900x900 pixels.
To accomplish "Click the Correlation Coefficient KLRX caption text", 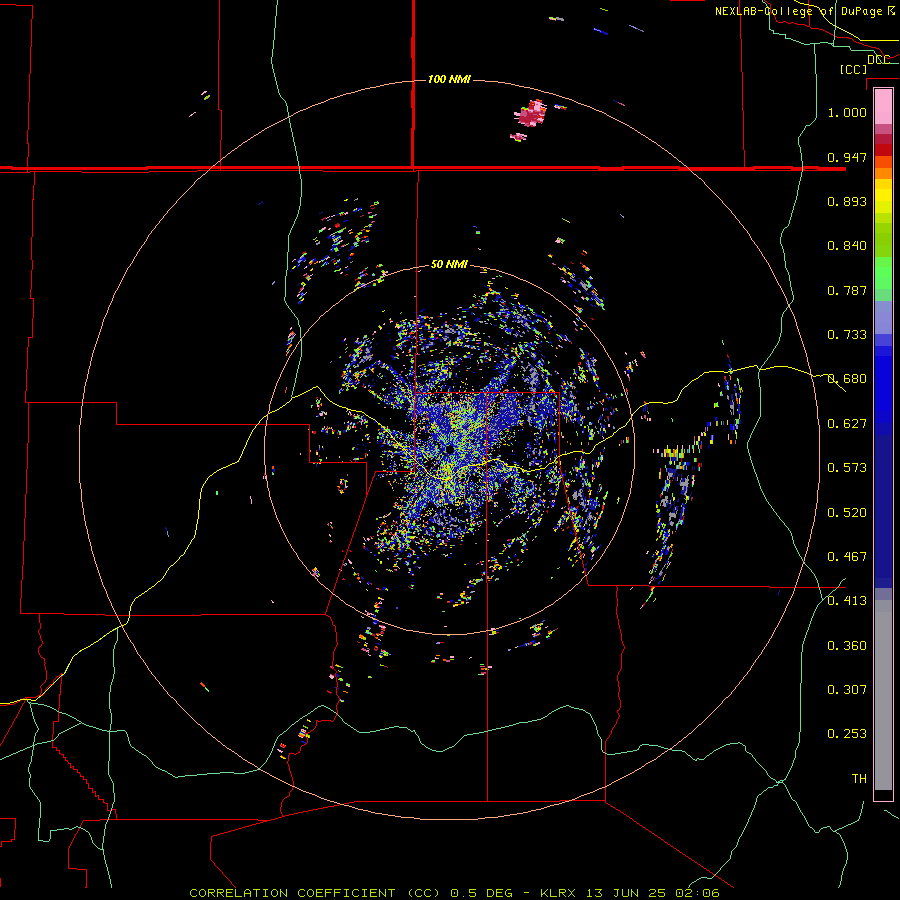I will pyautogui.click(x=454, y=893).
